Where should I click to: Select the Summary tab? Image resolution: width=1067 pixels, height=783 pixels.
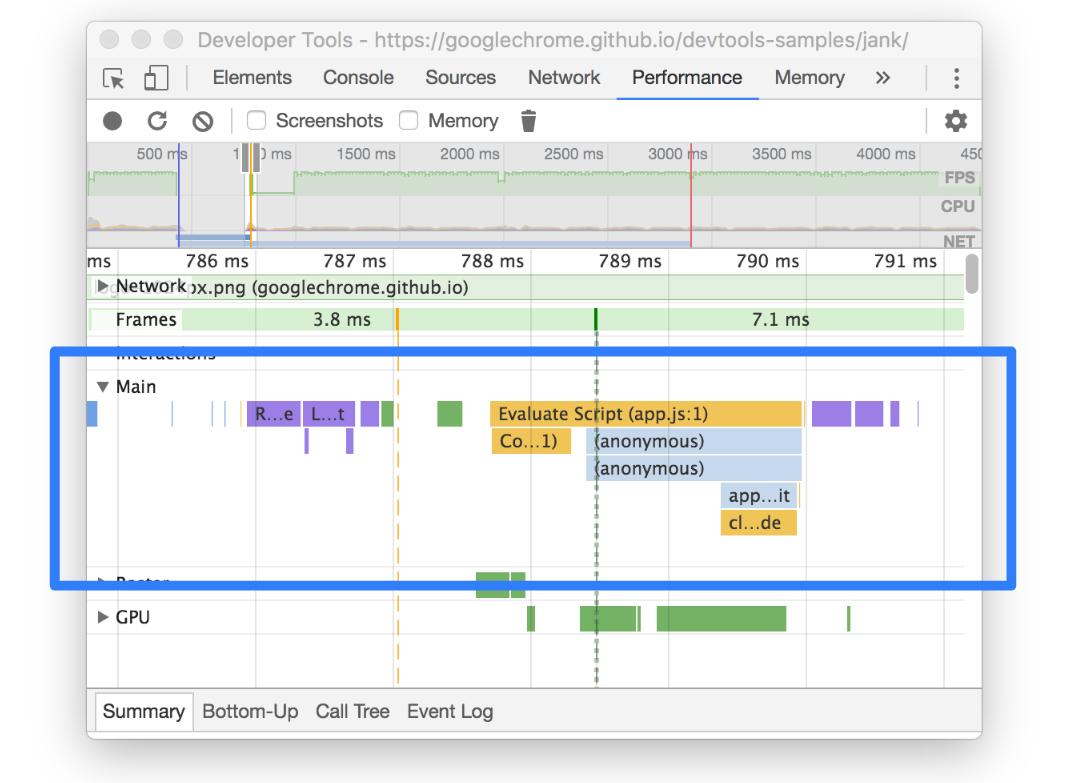144,712
